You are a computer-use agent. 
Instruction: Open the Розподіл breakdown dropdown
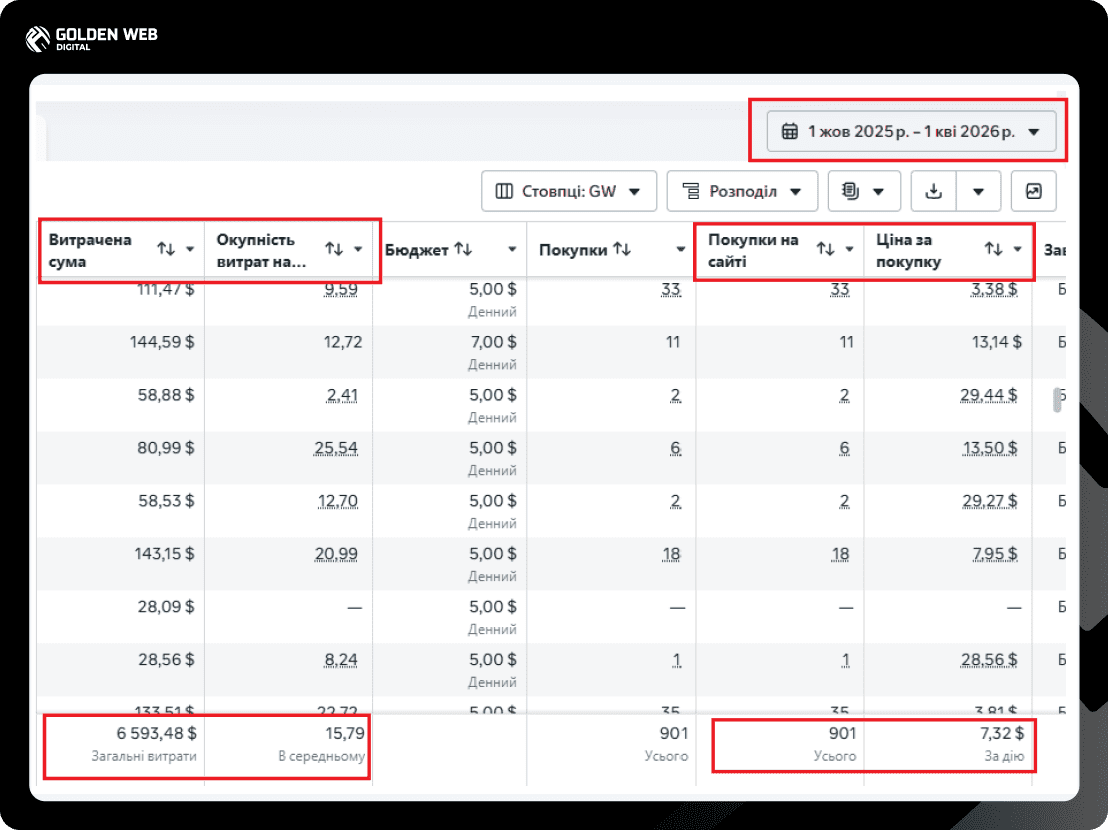pyautogui.click(x=742, y=191)
